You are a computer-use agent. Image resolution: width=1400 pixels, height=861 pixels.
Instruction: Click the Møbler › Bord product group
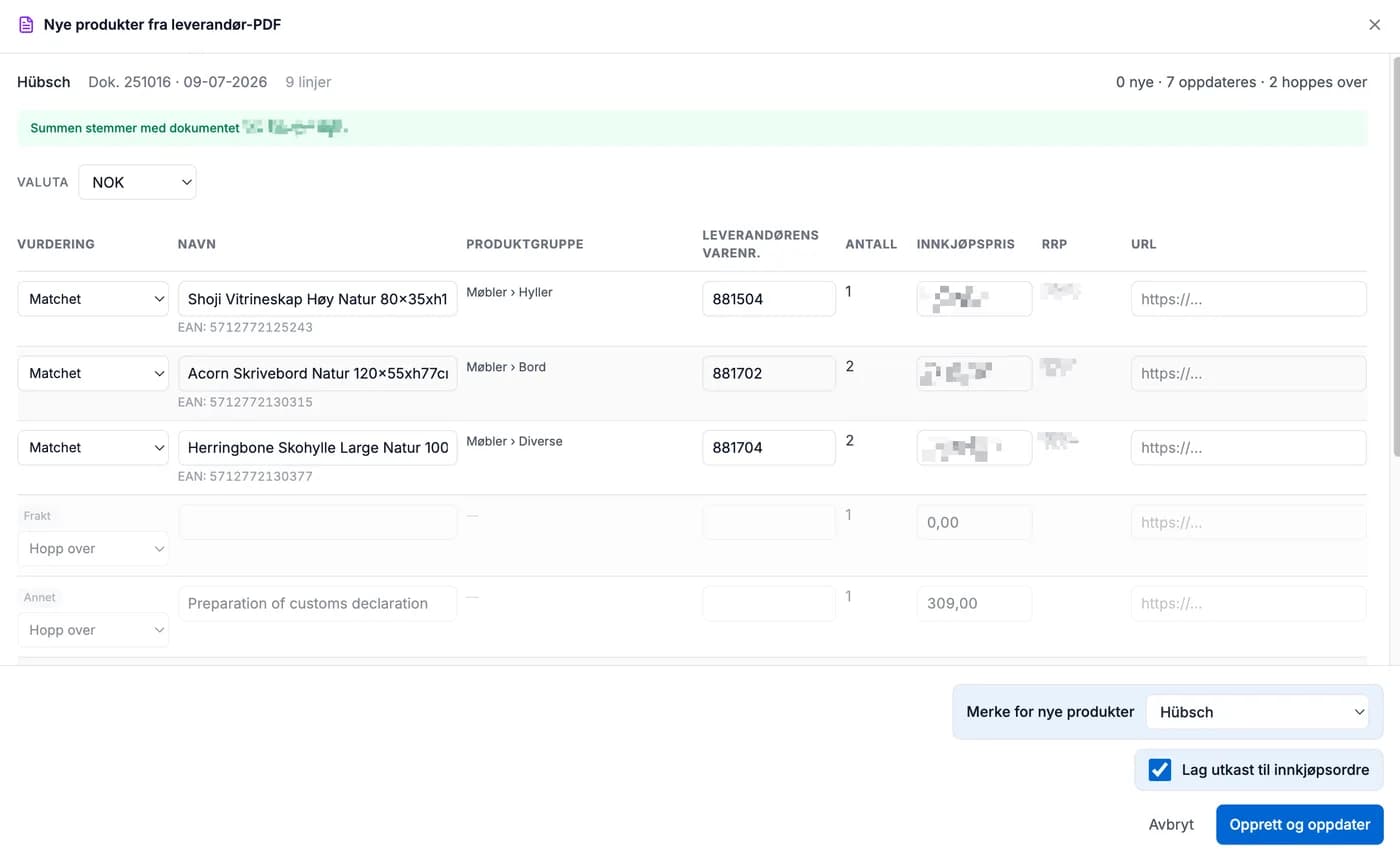click(x=506, y=367)
